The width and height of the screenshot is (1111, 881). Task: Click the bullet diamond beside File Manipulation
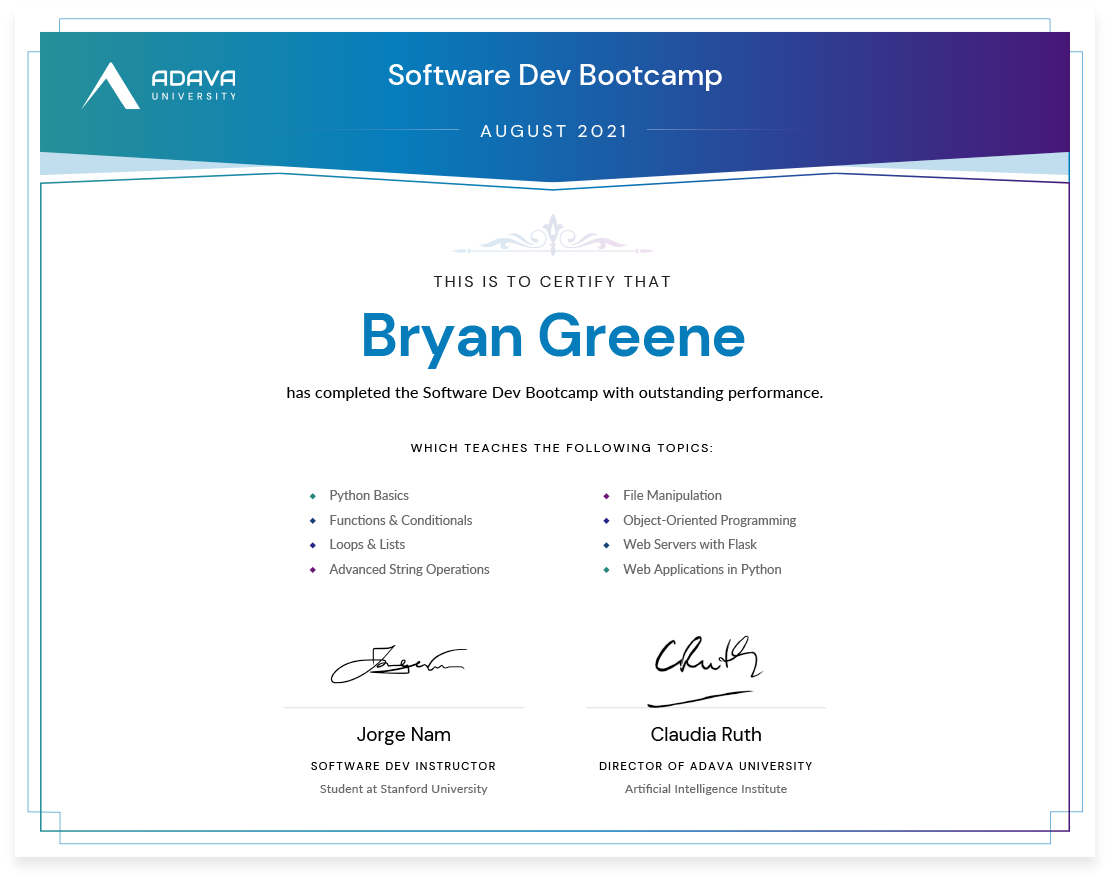[x=606, y=496]
